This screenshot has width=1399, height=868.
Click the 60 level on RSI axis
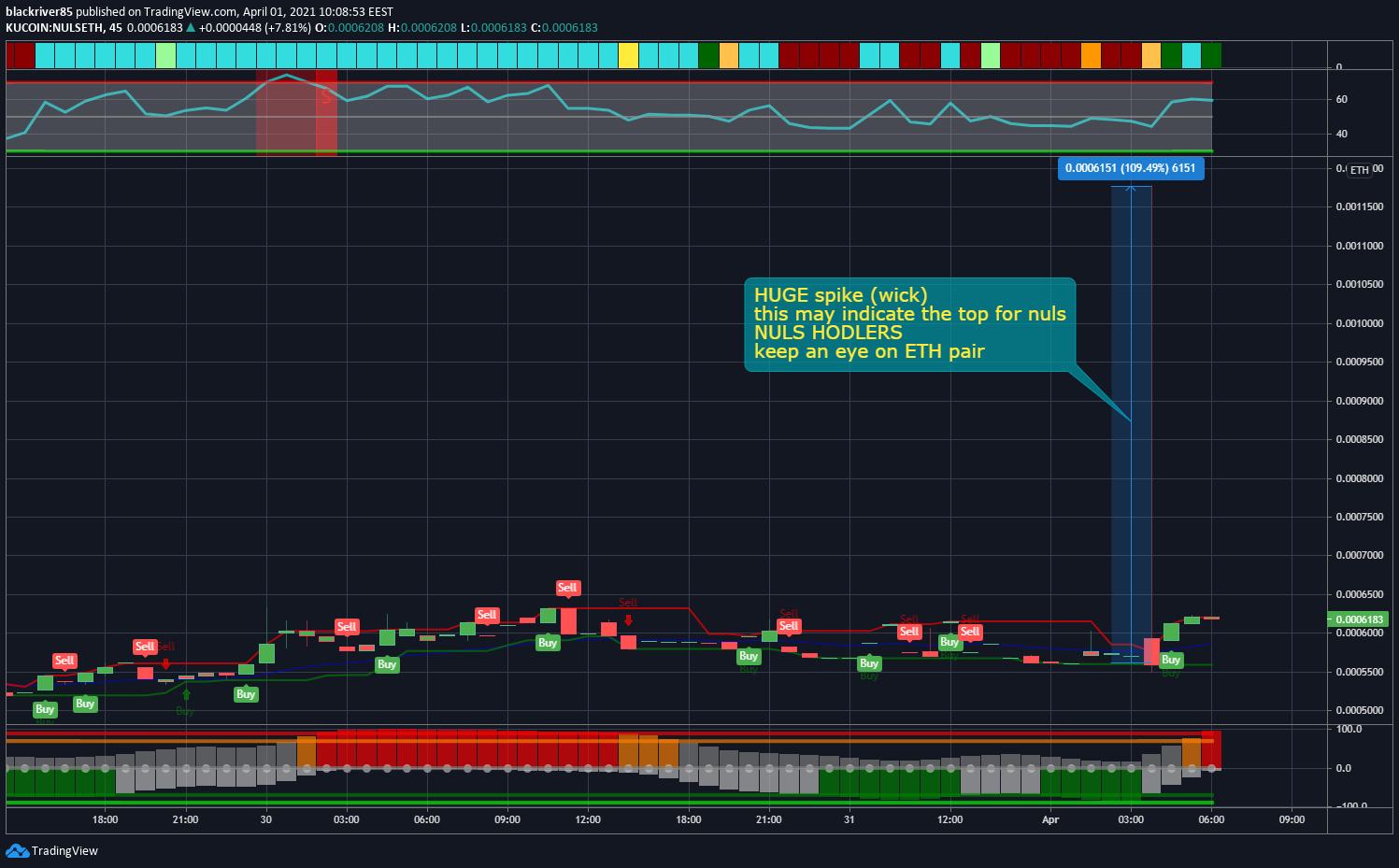(x=1342, y=99)
